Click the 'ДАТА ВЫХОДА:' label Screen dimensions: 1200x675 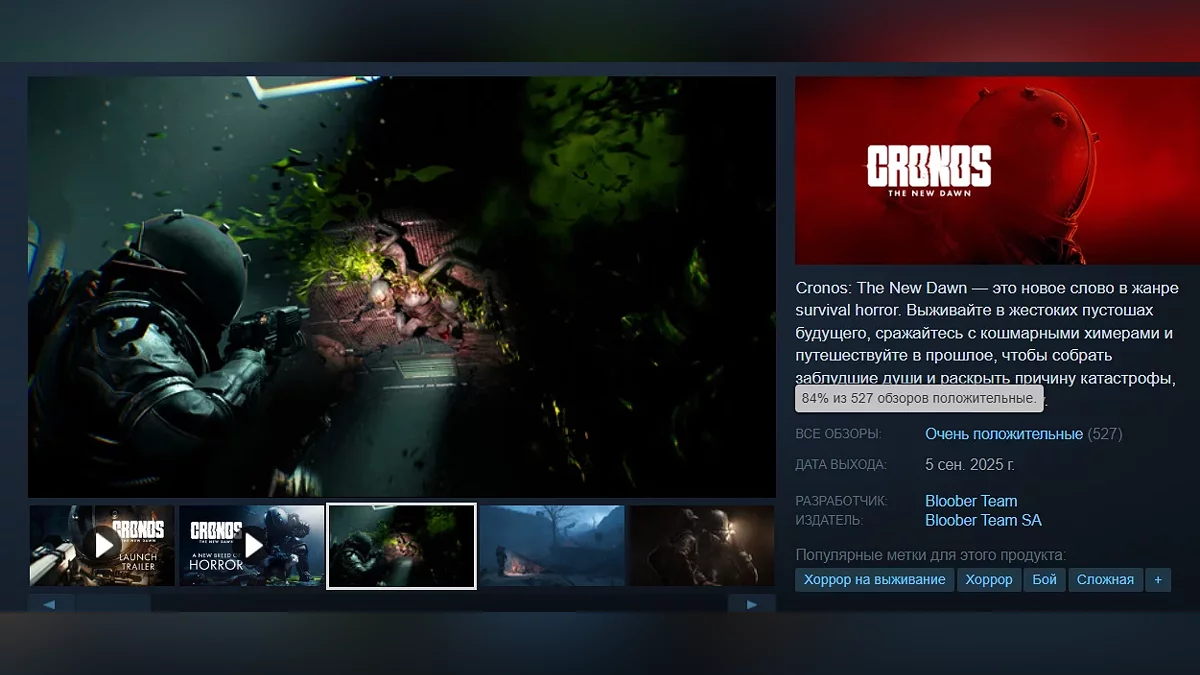point(841,465)
